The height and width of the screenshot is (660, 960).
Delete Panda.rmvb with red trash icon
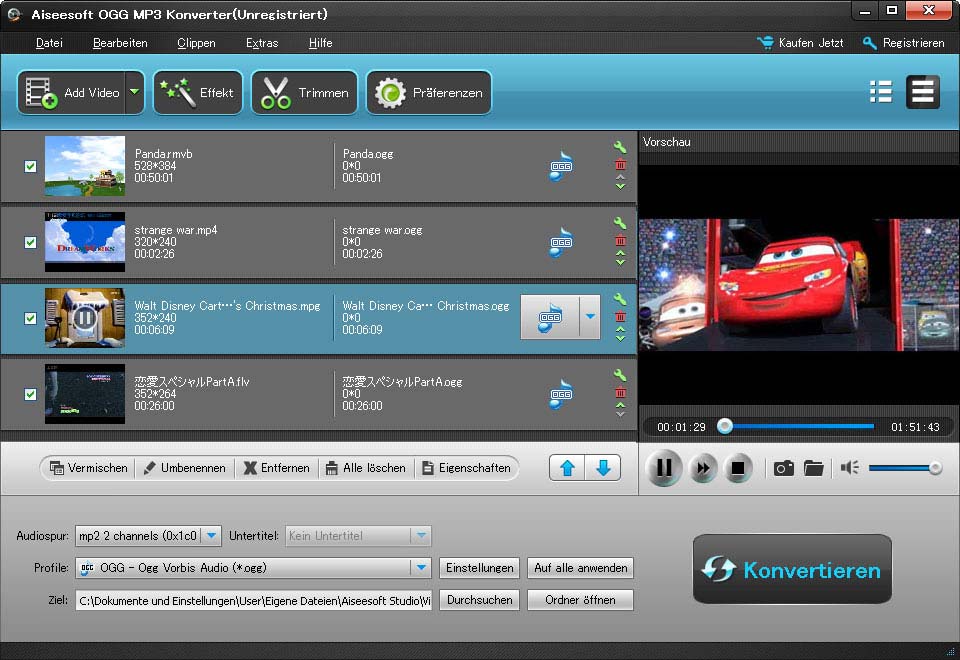pos(620,164)
